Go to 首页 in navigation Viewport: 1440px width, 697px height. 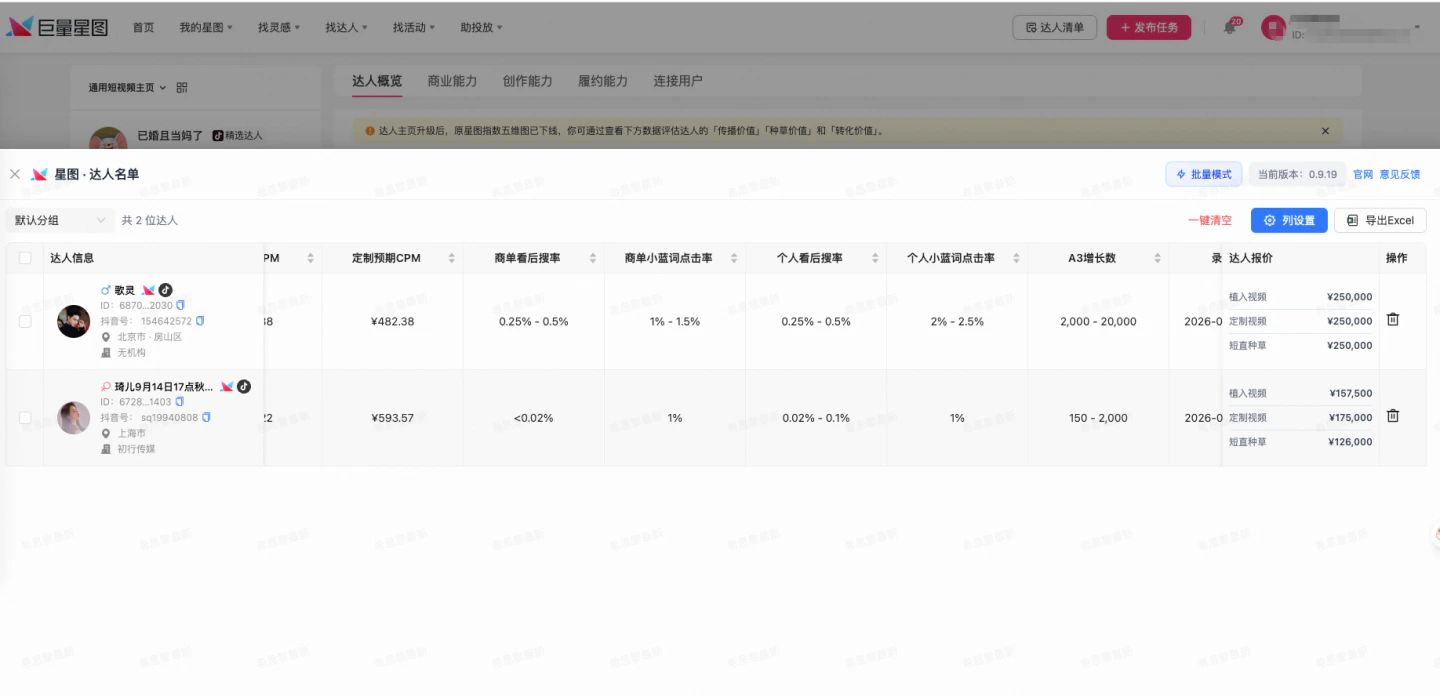144,28
